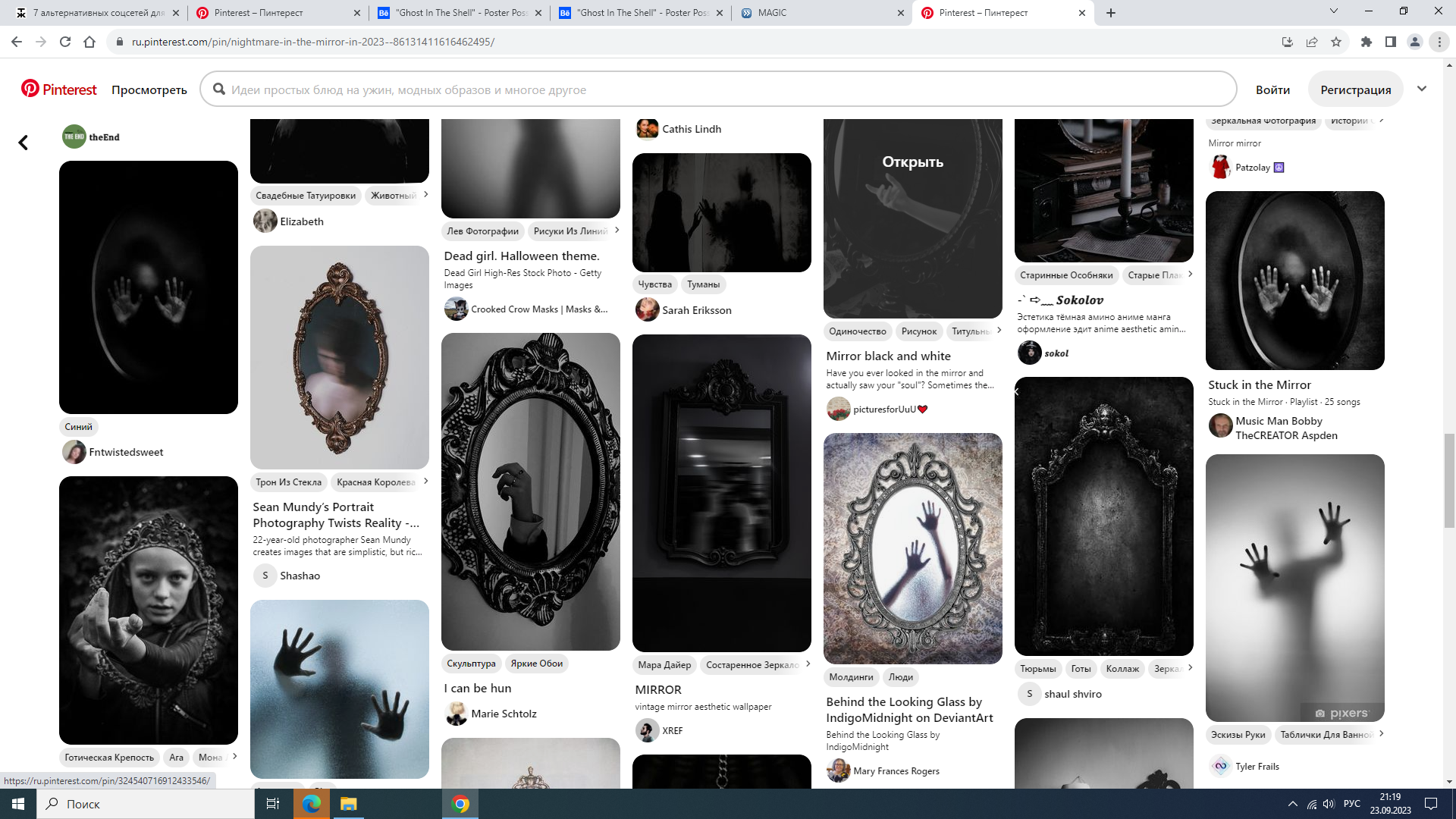Screen dimensions: 1456x819
Task: Go to the browser home page icon
Action: (89, 42)
